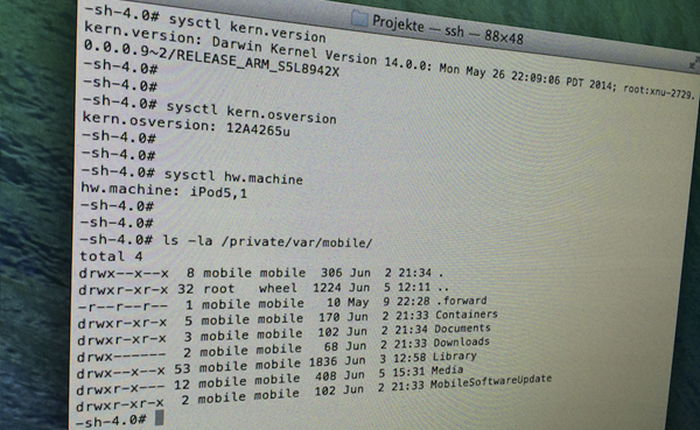700x430 pixels.
Task: Click the command text "sysctl kern.version"
Action: coord(247,27)
